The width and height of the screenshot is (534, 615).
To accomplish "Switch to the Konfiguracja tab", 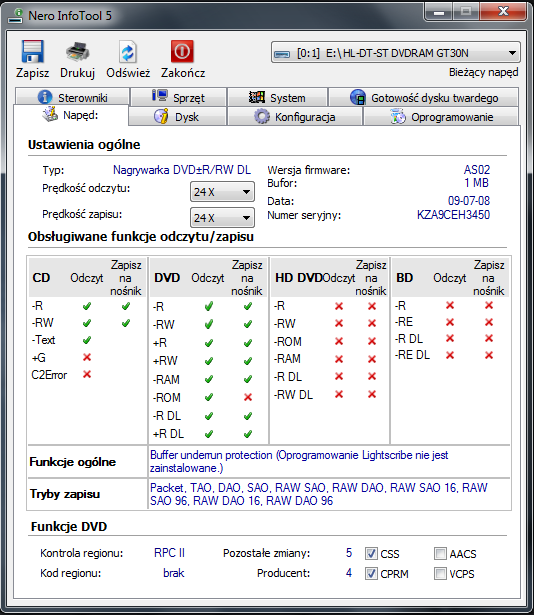I will [x=295, y=116].
